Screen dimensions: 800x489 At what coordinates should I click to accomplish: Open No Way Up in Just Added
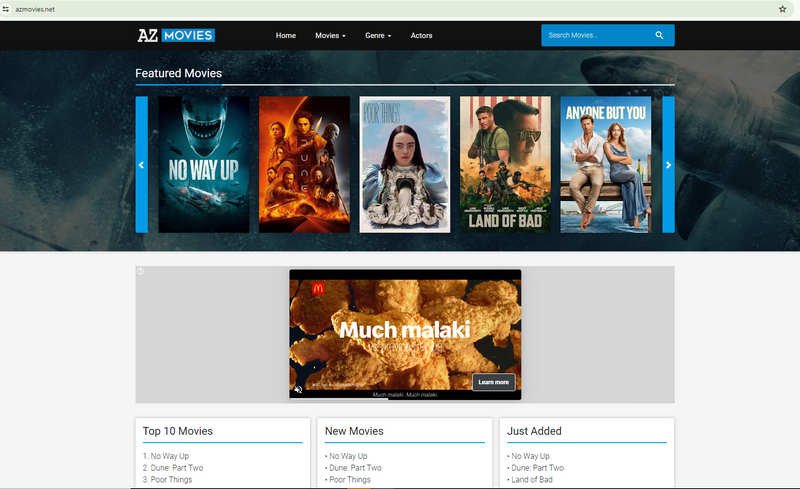click(531, 456)
